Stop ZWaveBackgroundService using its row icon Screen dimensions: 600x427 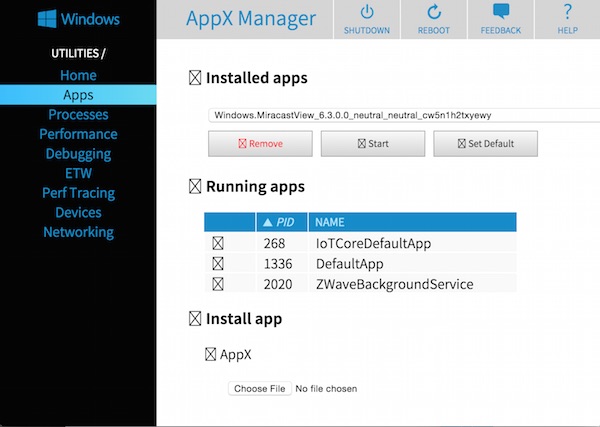point(218,284)
